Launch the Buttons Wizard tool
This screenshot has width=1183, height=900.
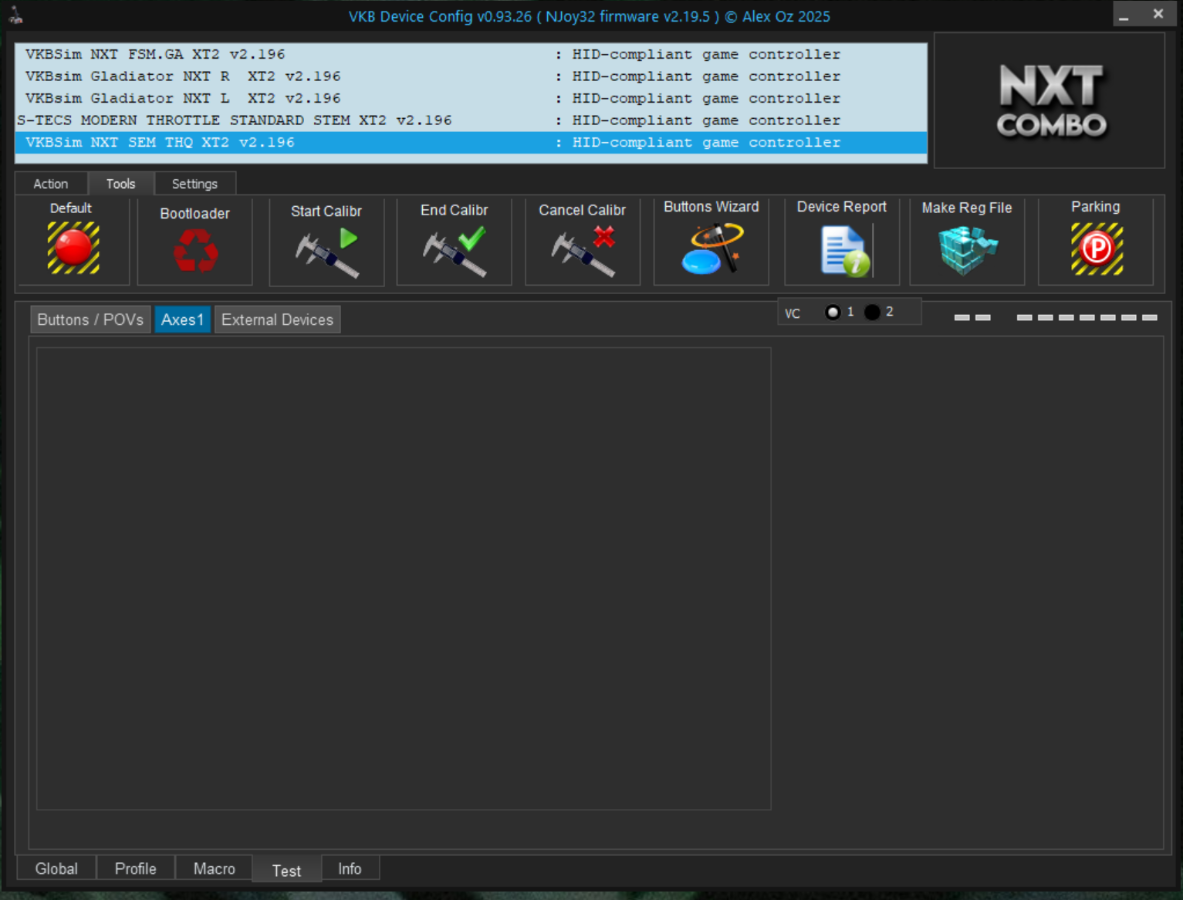point(711,249)
